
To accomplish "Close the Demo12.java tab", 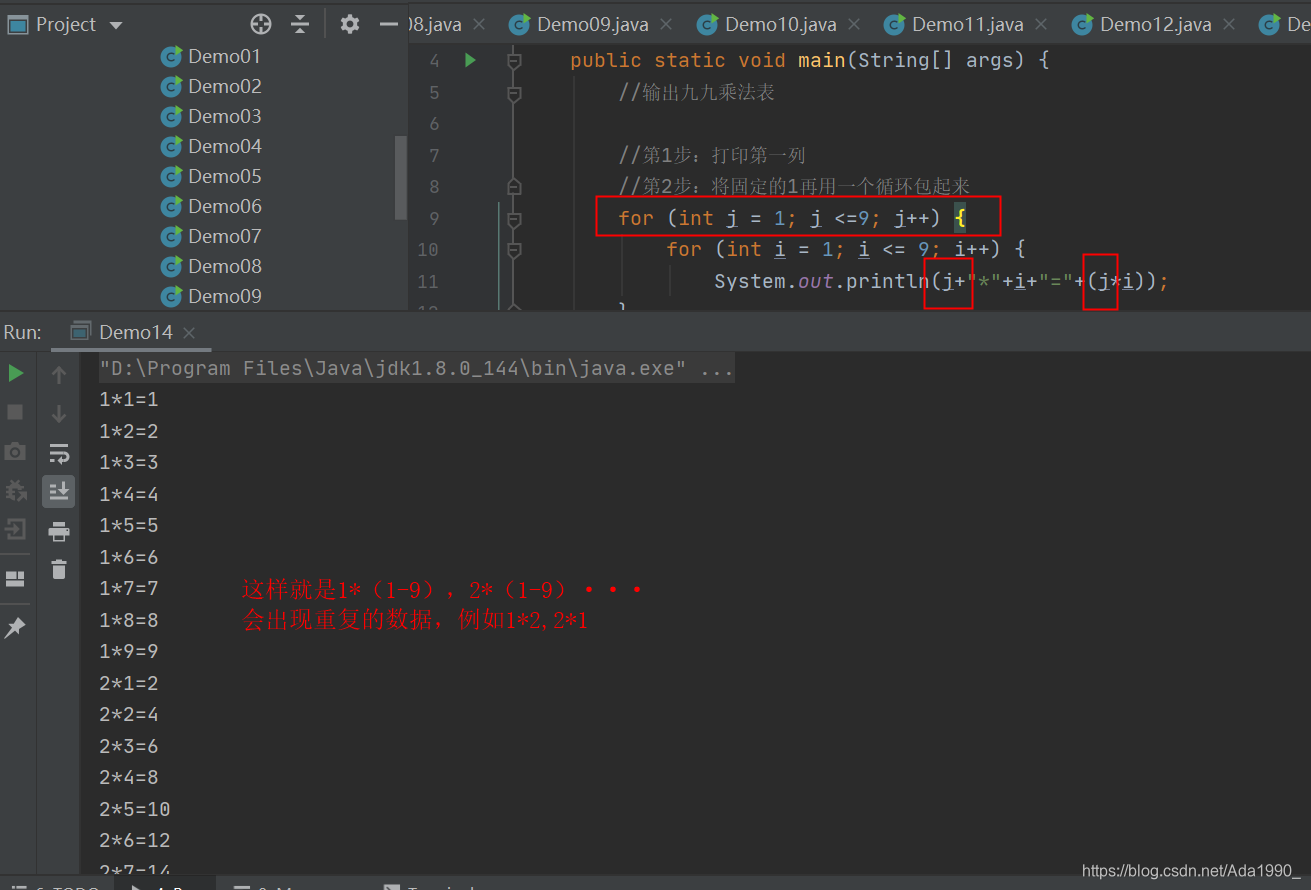I will [1230, 24].
